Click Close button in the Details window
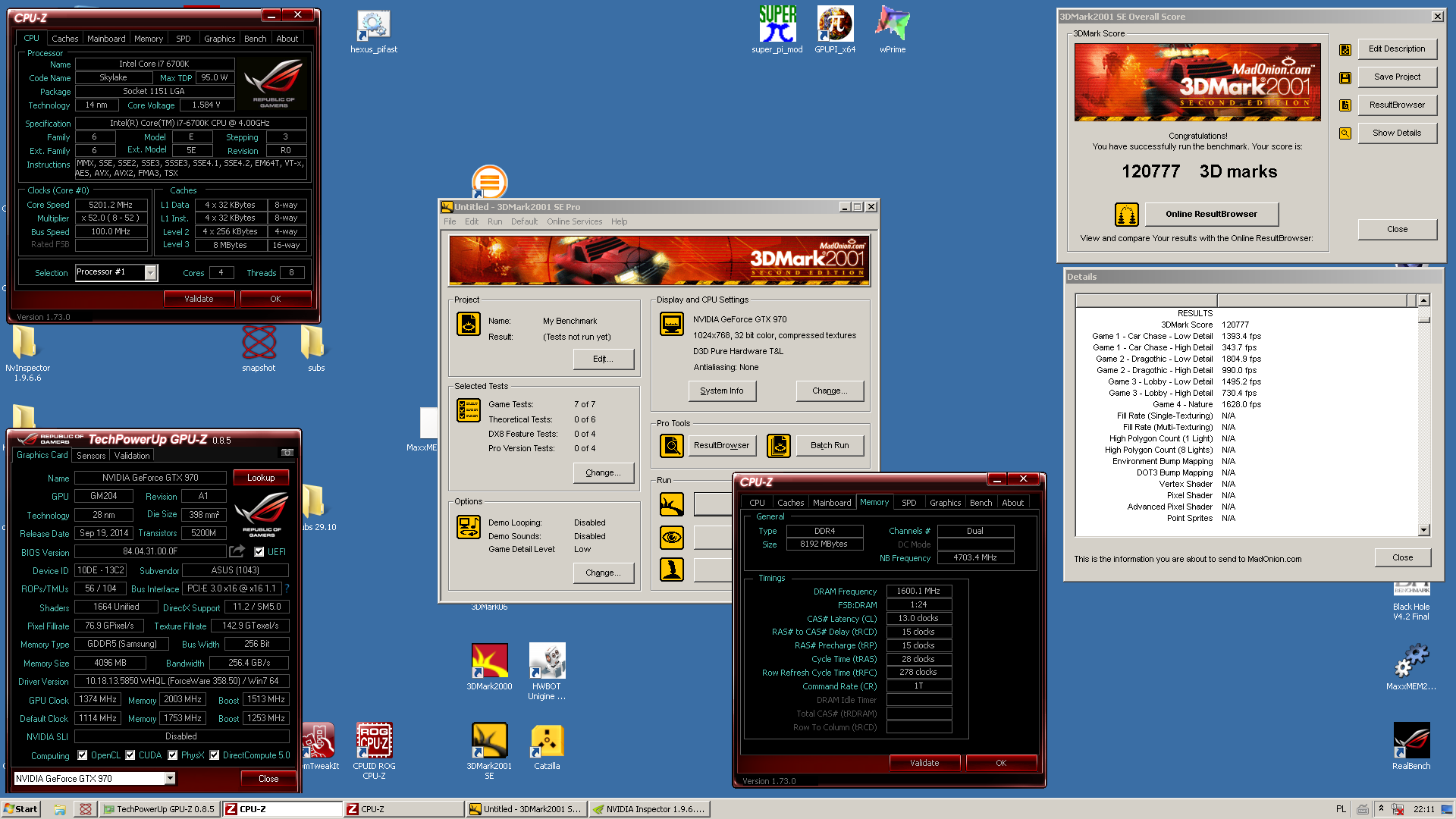1456x819 pixels. click(1403, 558)
